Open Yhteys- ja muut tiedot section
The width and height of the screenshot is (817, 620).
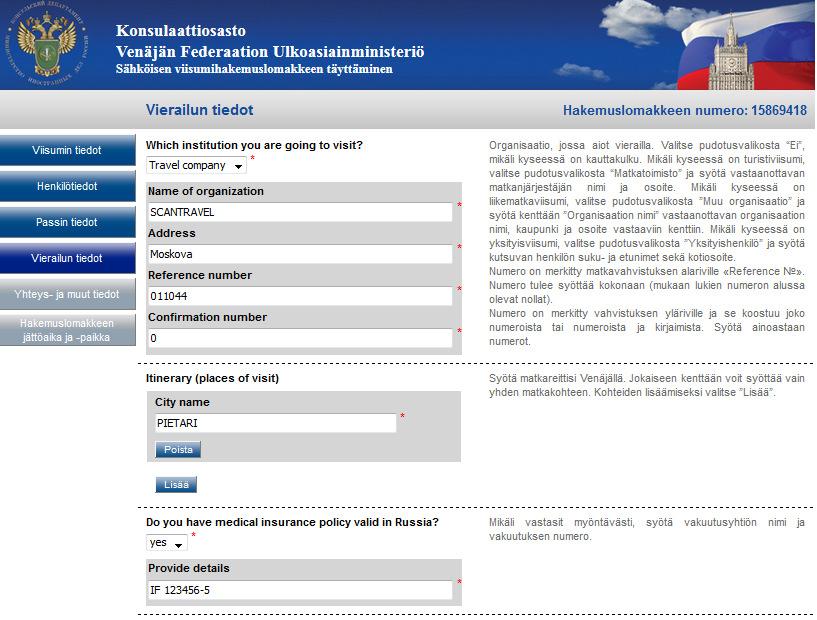pyautogui.click(x=67, y=294)
